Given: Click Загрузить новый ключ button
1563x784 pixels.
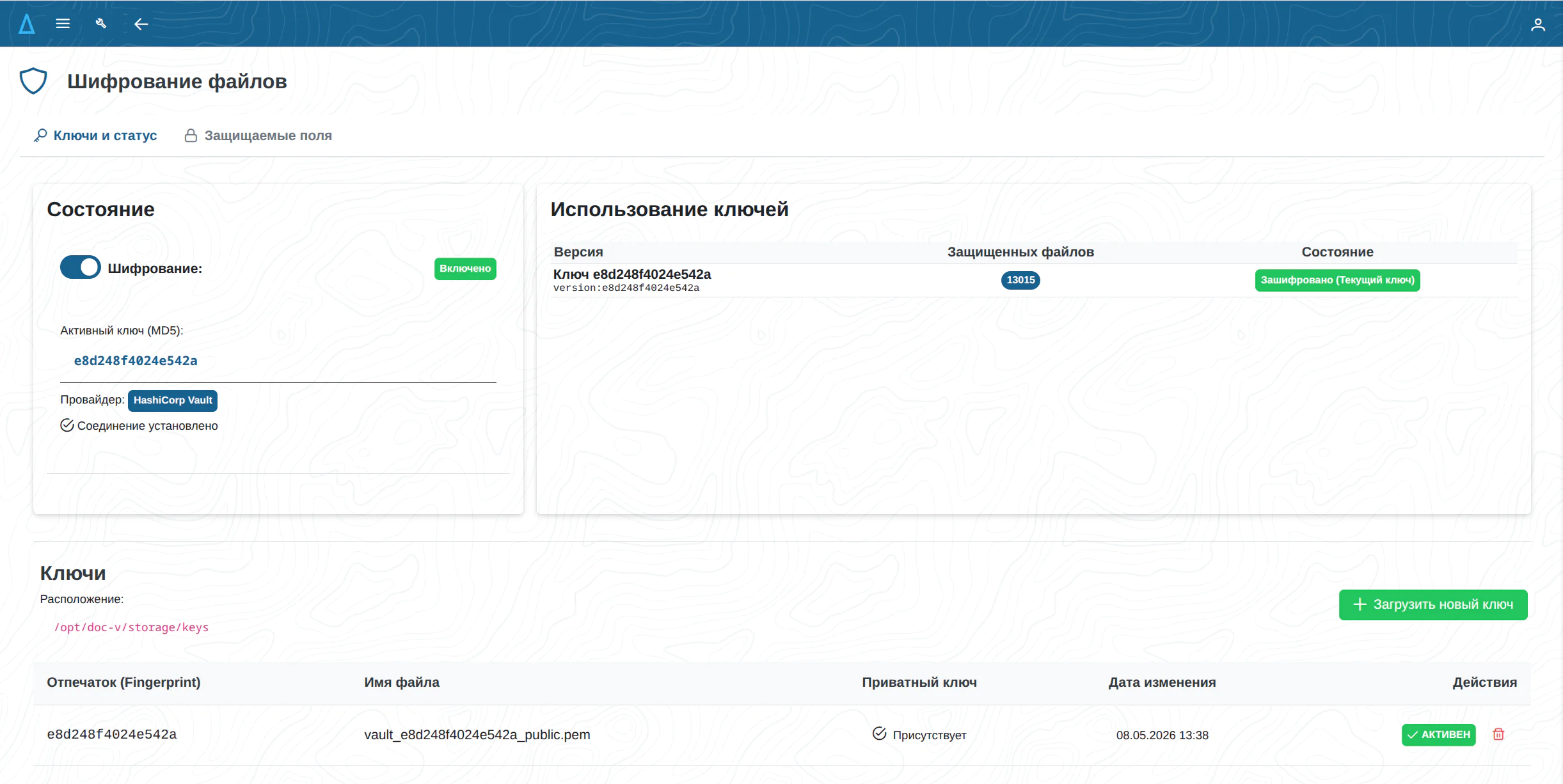Looking at the screenshot, I should click(x=1433, y=604).
